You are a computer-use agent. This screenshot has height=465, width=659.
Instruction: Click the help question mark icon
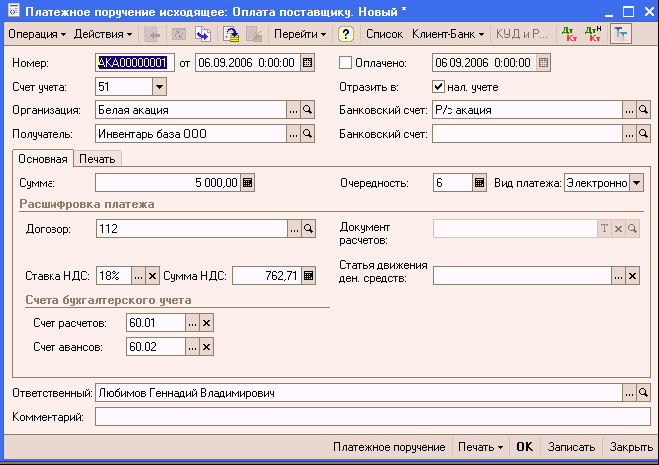[346, 34]
